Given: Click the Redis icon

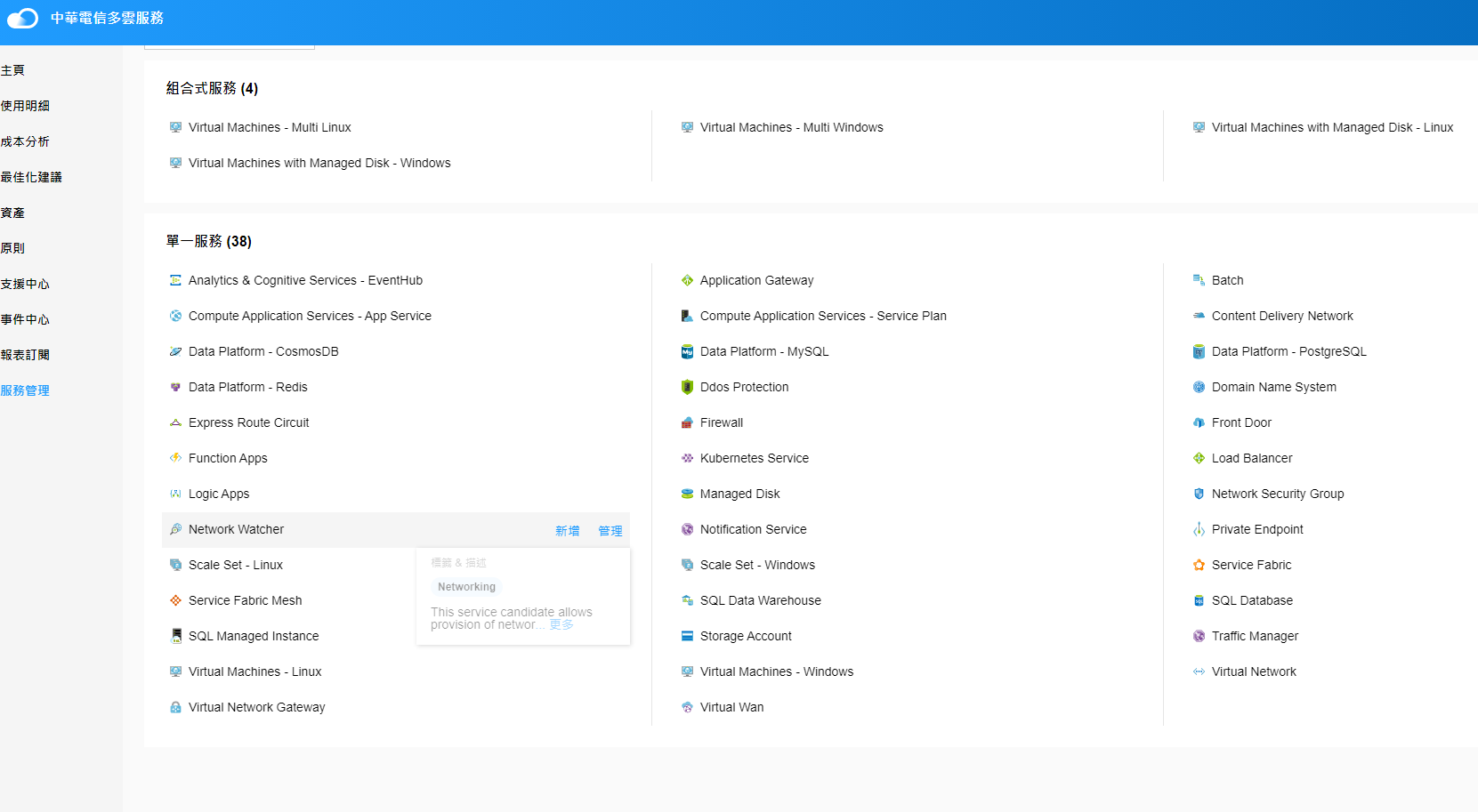Looking at the screenshot, I should pos(175,387).
